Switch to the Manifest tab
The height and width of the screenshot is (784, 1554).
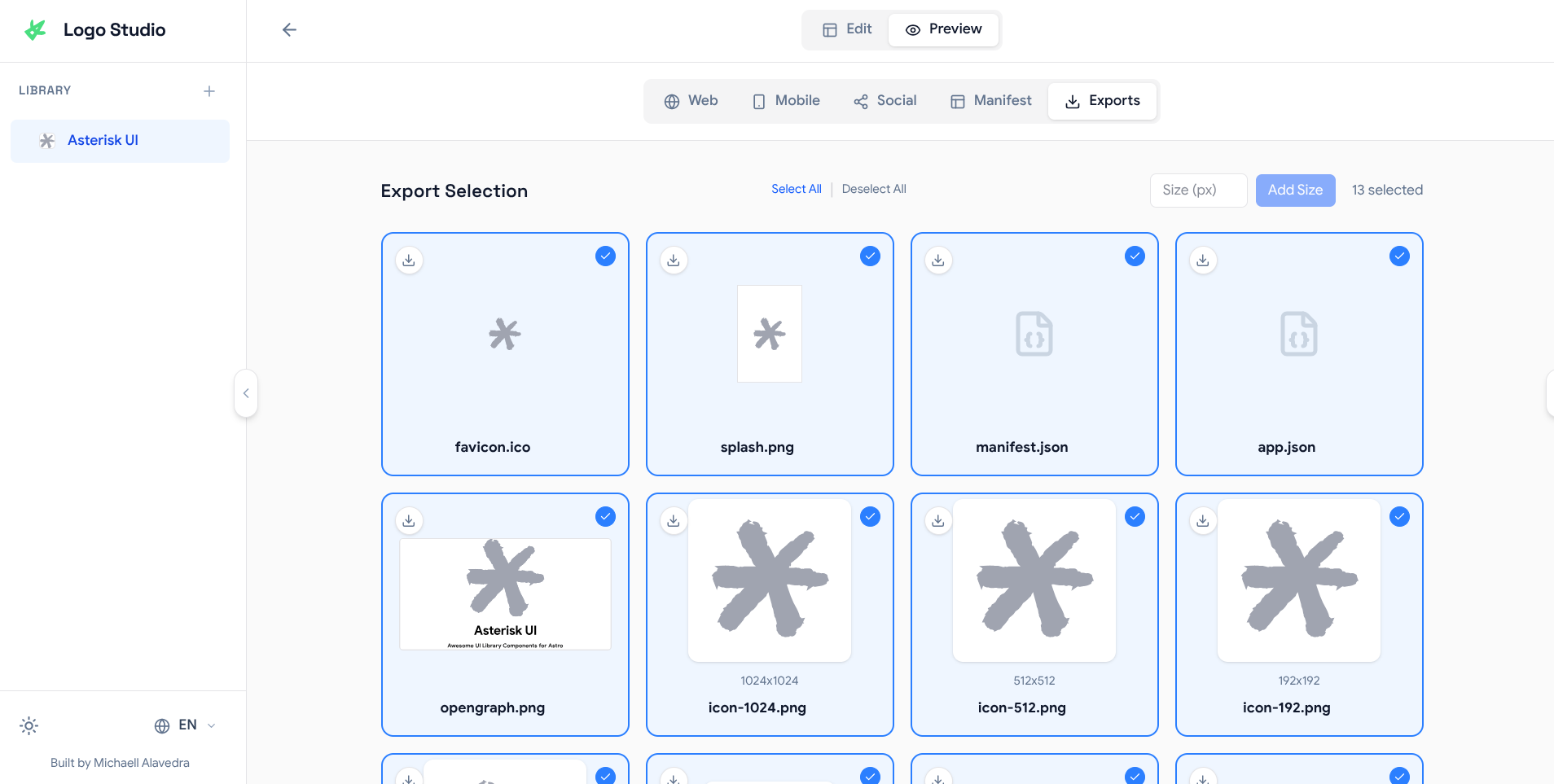pyautogui.click(x=991, y=101)
